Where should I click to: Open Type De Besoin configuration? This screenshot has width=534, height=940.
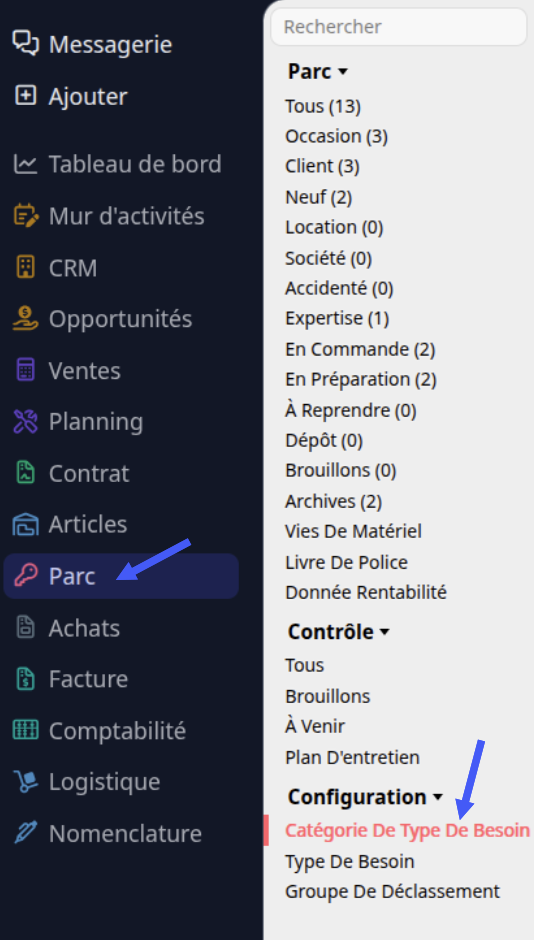tap(350, 861)
